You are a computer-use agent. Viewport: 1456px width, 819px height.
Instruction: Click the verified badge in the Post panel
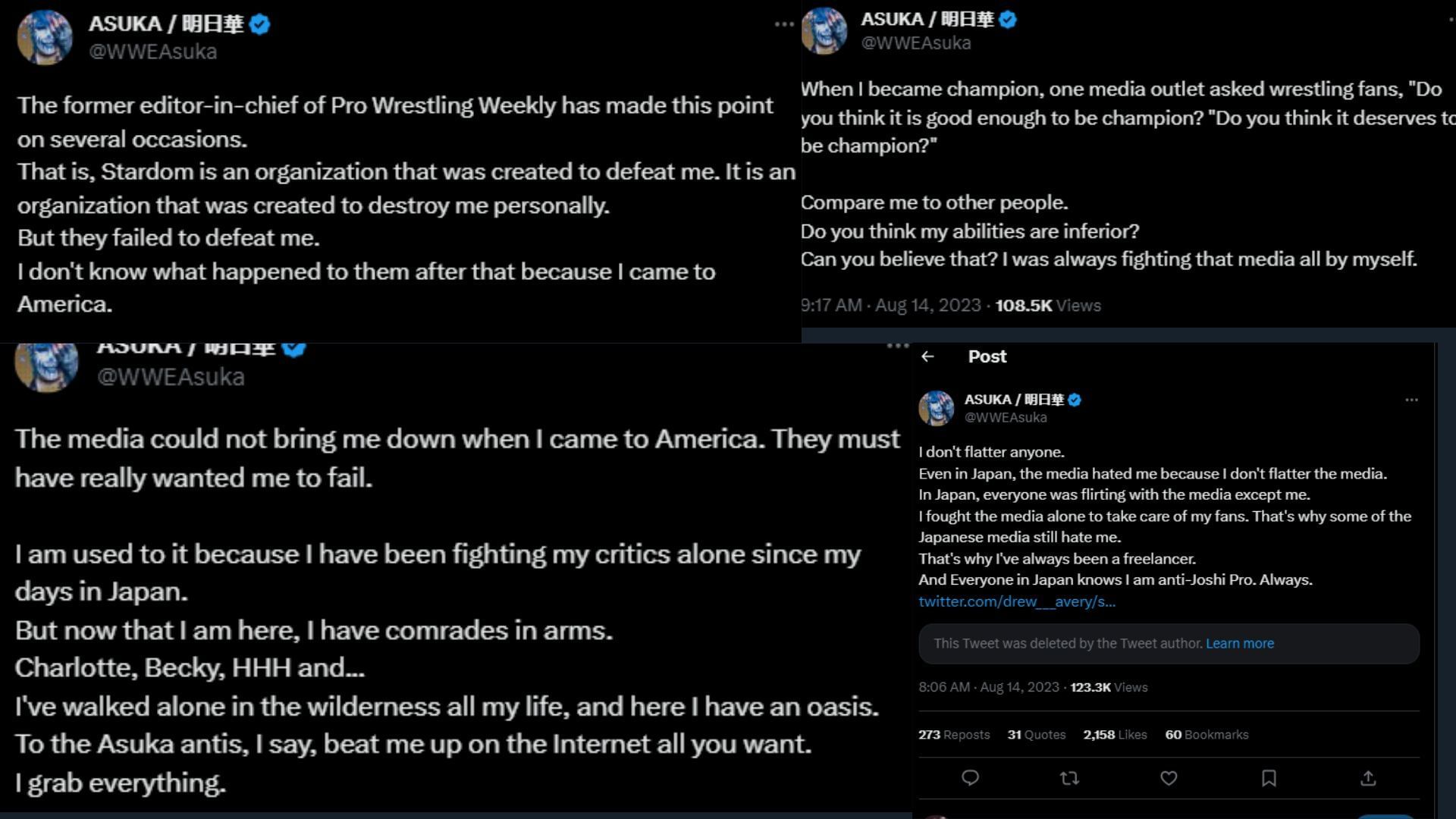point(1075,400)
